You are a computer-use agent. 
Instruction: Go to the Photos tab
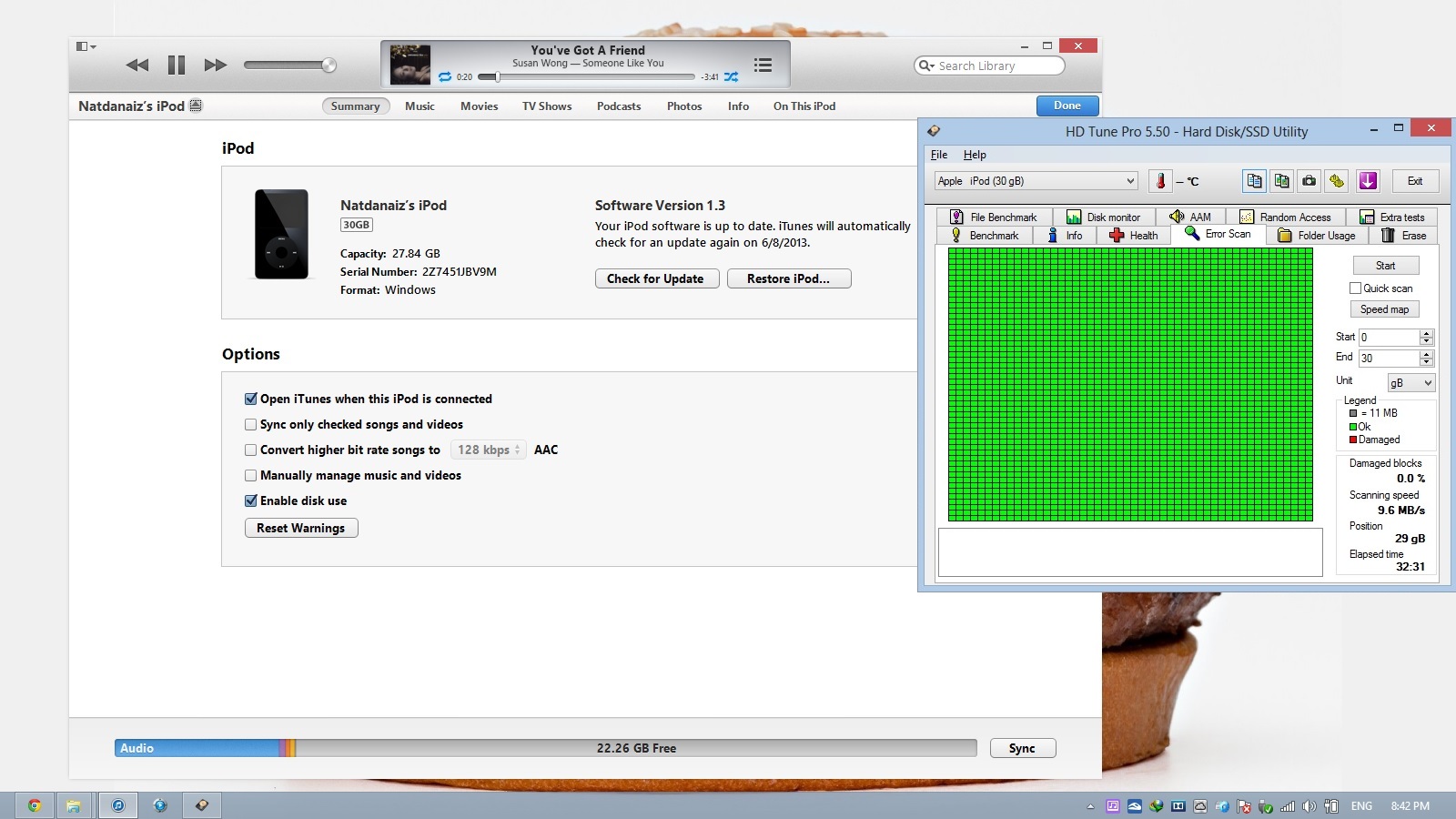click(x=684, y=106)
